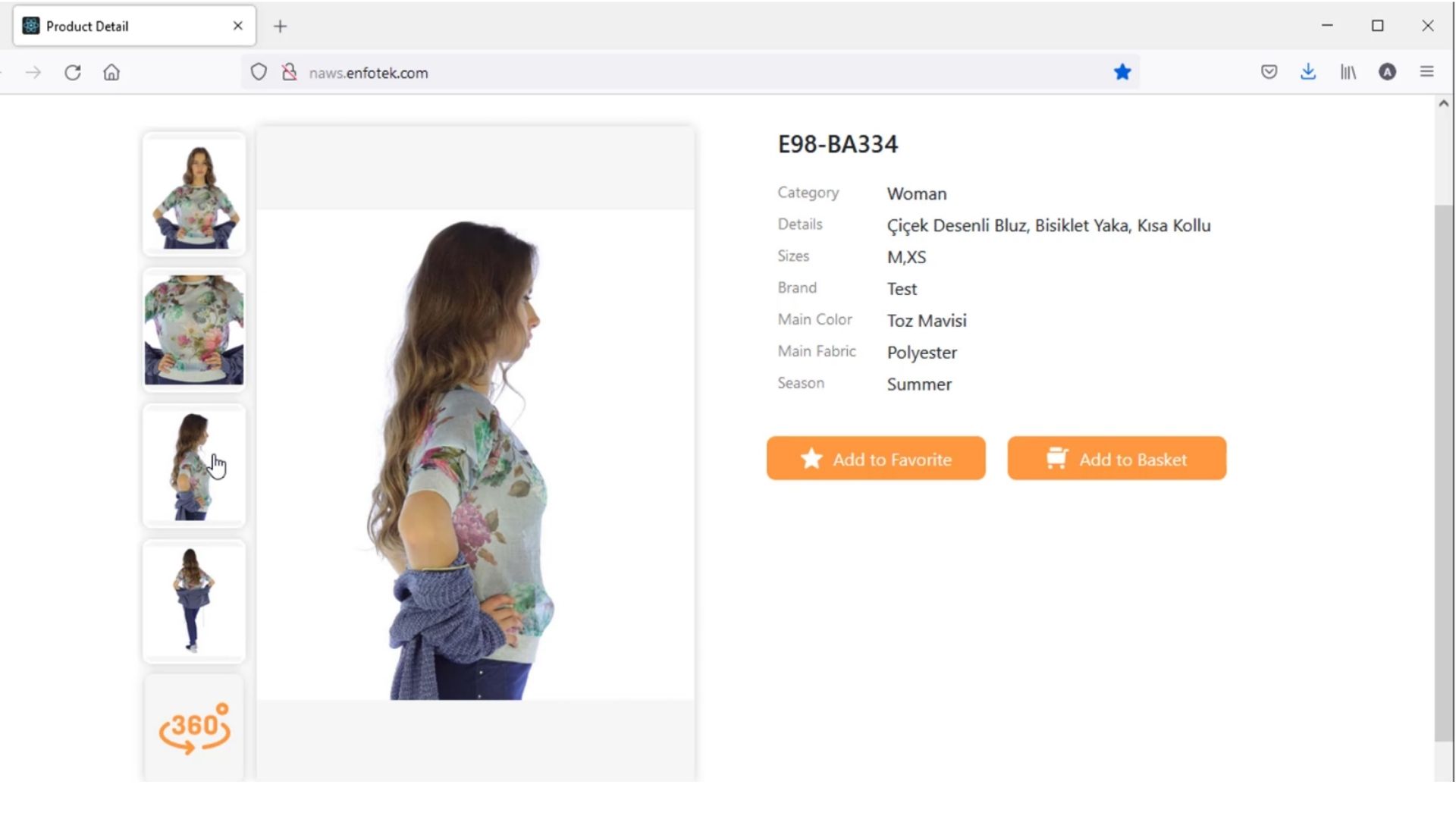Open the hamburger application menu
The width and height of the screenshot is (1456, 819).
(1426, 72)
